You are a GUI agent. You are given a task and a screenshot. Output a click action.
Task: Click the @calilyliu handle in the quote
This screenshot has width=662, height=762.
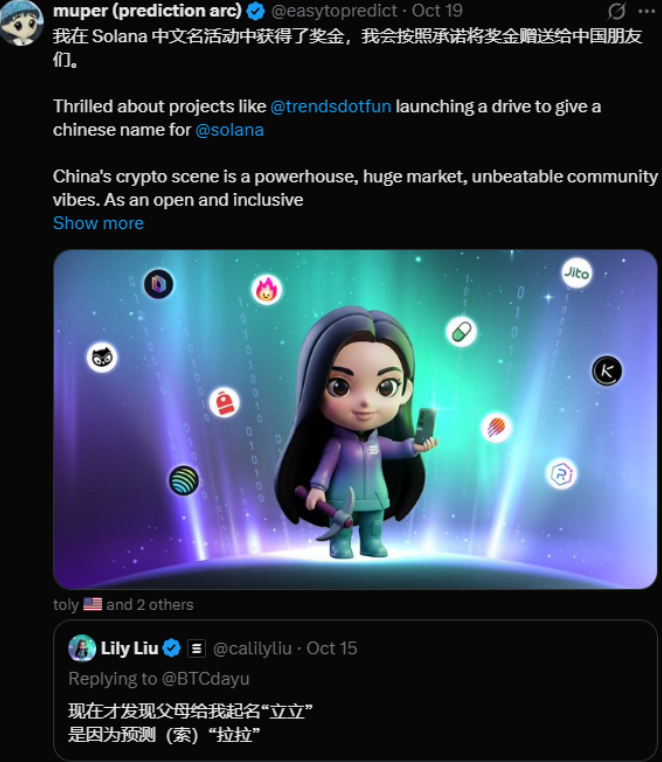coord(252,648)
